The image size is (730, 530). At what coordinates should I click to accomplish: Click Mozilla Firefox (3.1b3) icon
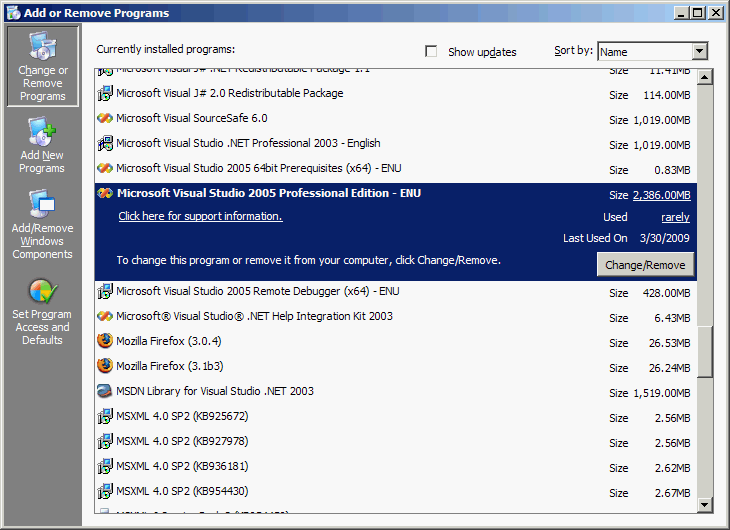pyautogui.click(x=105, y=366)
